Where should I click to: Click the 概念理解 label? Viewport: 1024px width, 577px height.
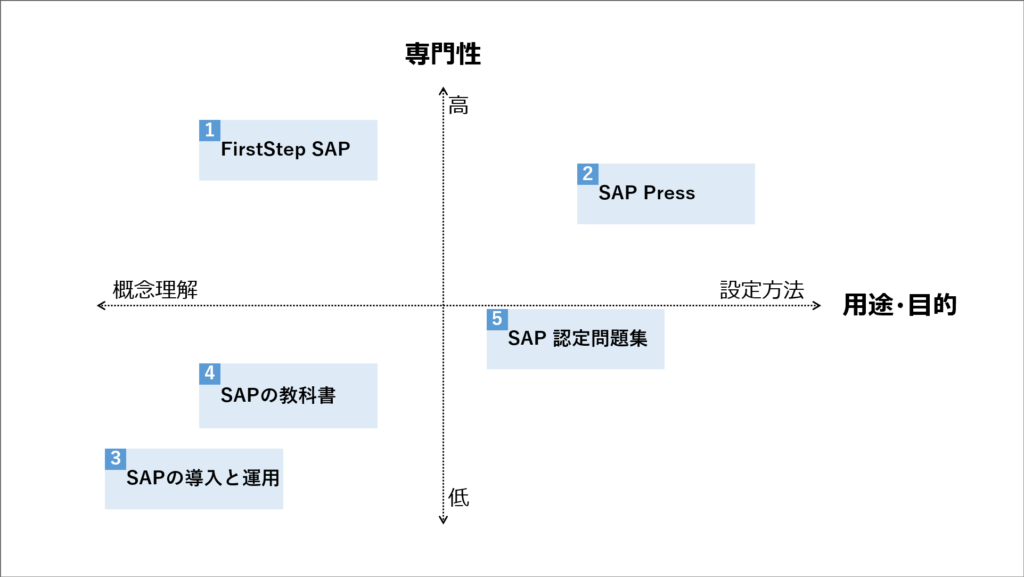tap(155, 290)
